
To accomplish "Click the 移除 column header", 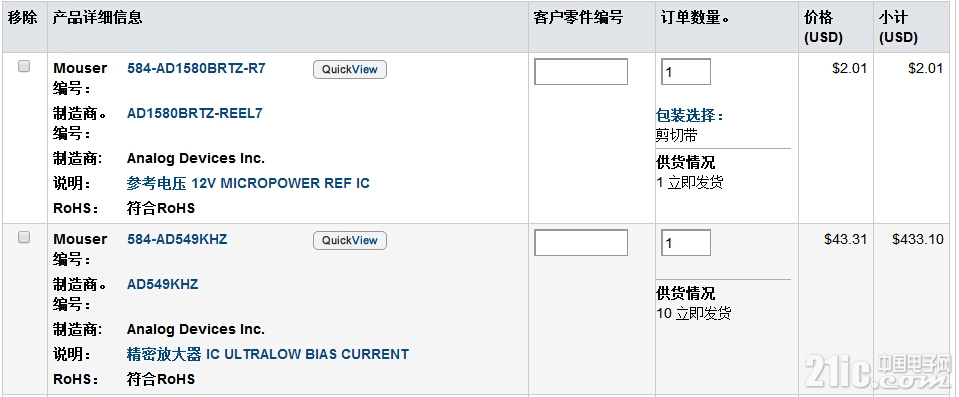I will [x=23, y=18].
